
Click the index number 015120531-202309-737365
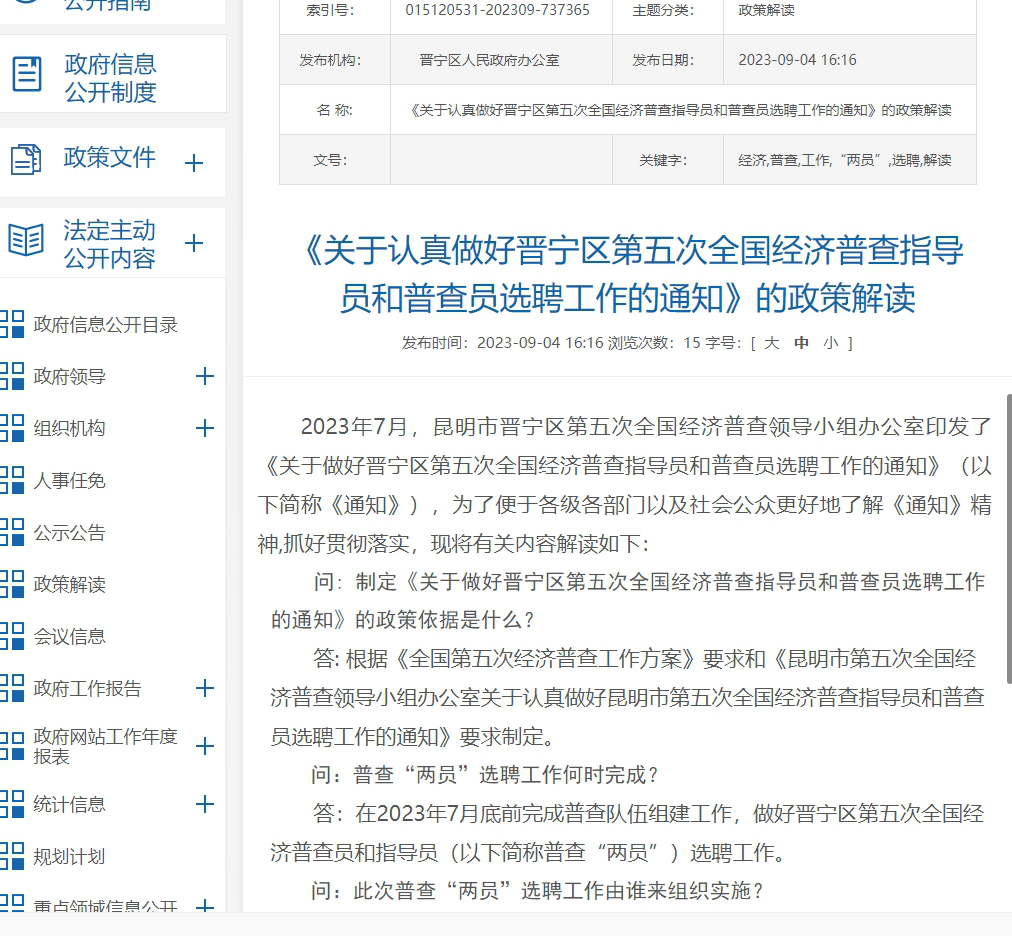pos(498,10)
